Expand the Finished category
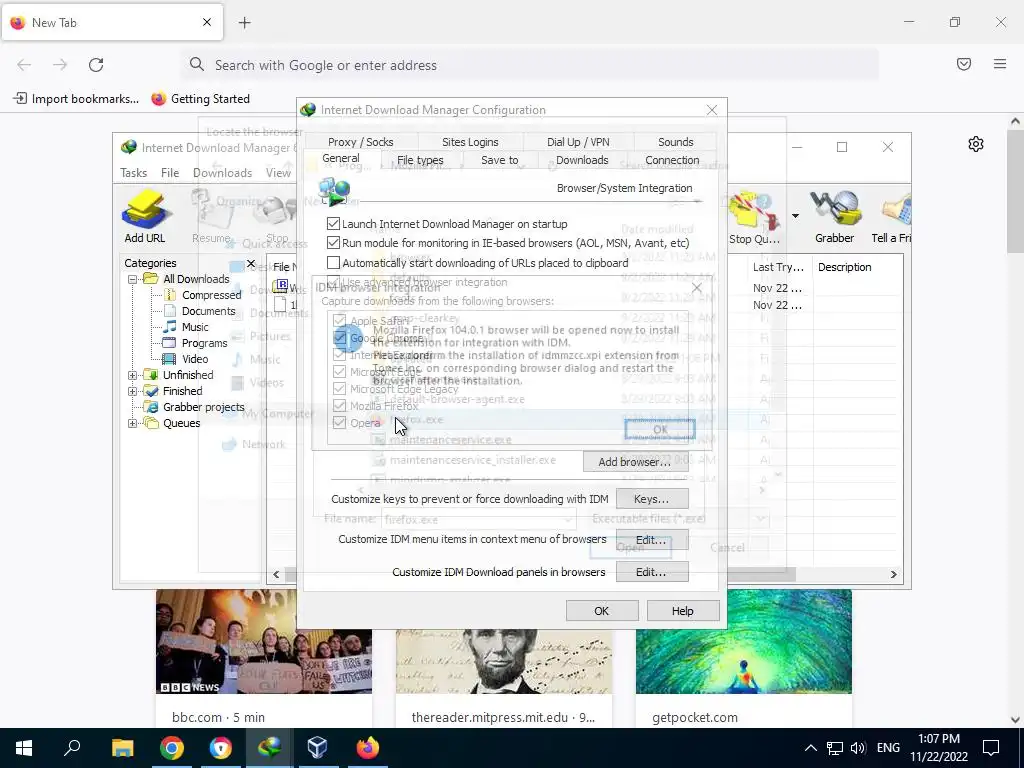The height and width of the screenshot is (768, 1024). click(133, 391)
